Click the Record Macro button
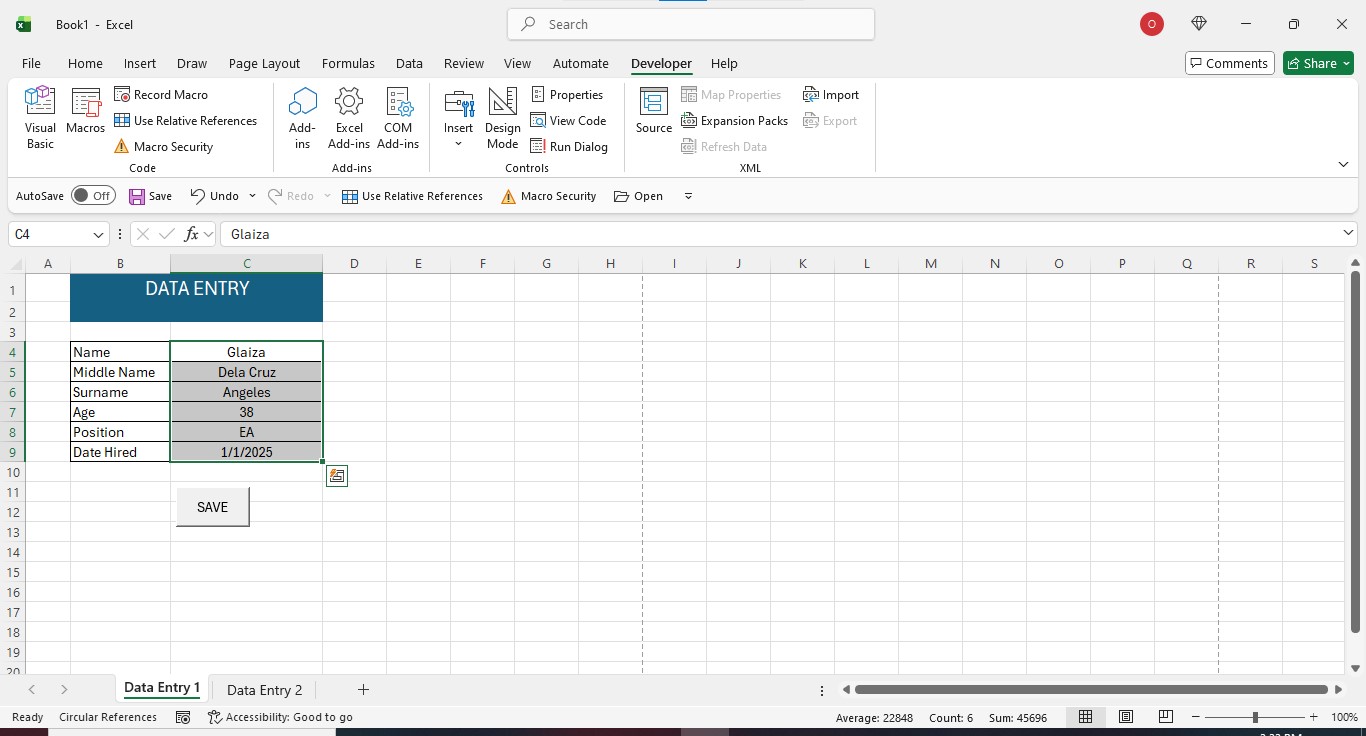Image resolution: width=1366 pixels, height=736 pixels. (161, 95)
